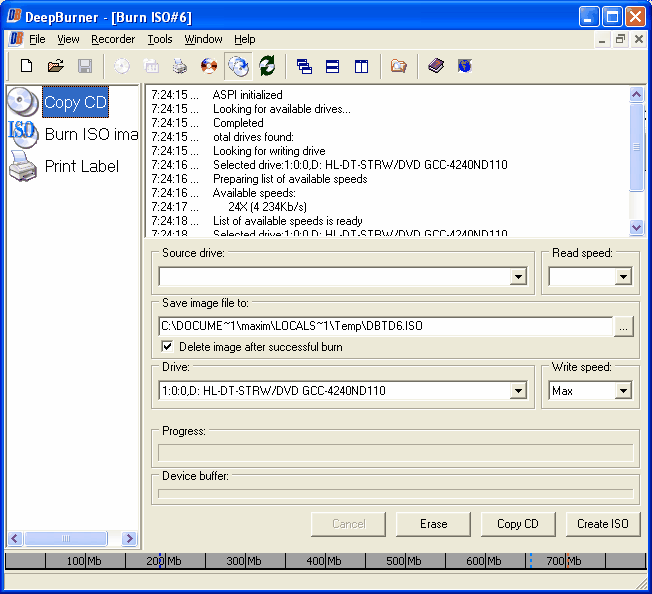Click log line 'ASPI initialized'
This screenshot has height=594, width=652.
coord(247,95)
